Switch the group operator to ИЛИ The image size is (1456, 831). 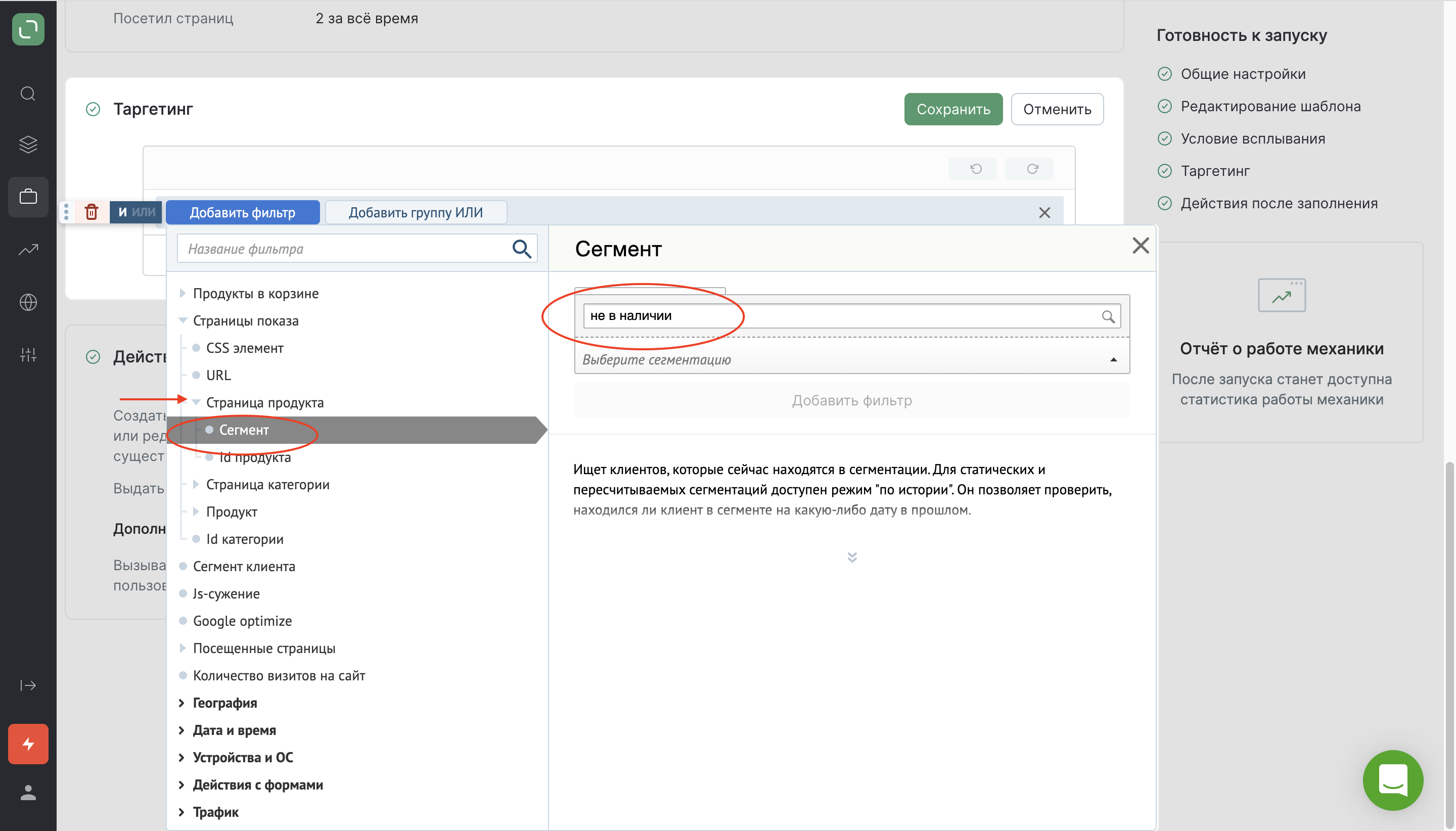tap(143, 212)
